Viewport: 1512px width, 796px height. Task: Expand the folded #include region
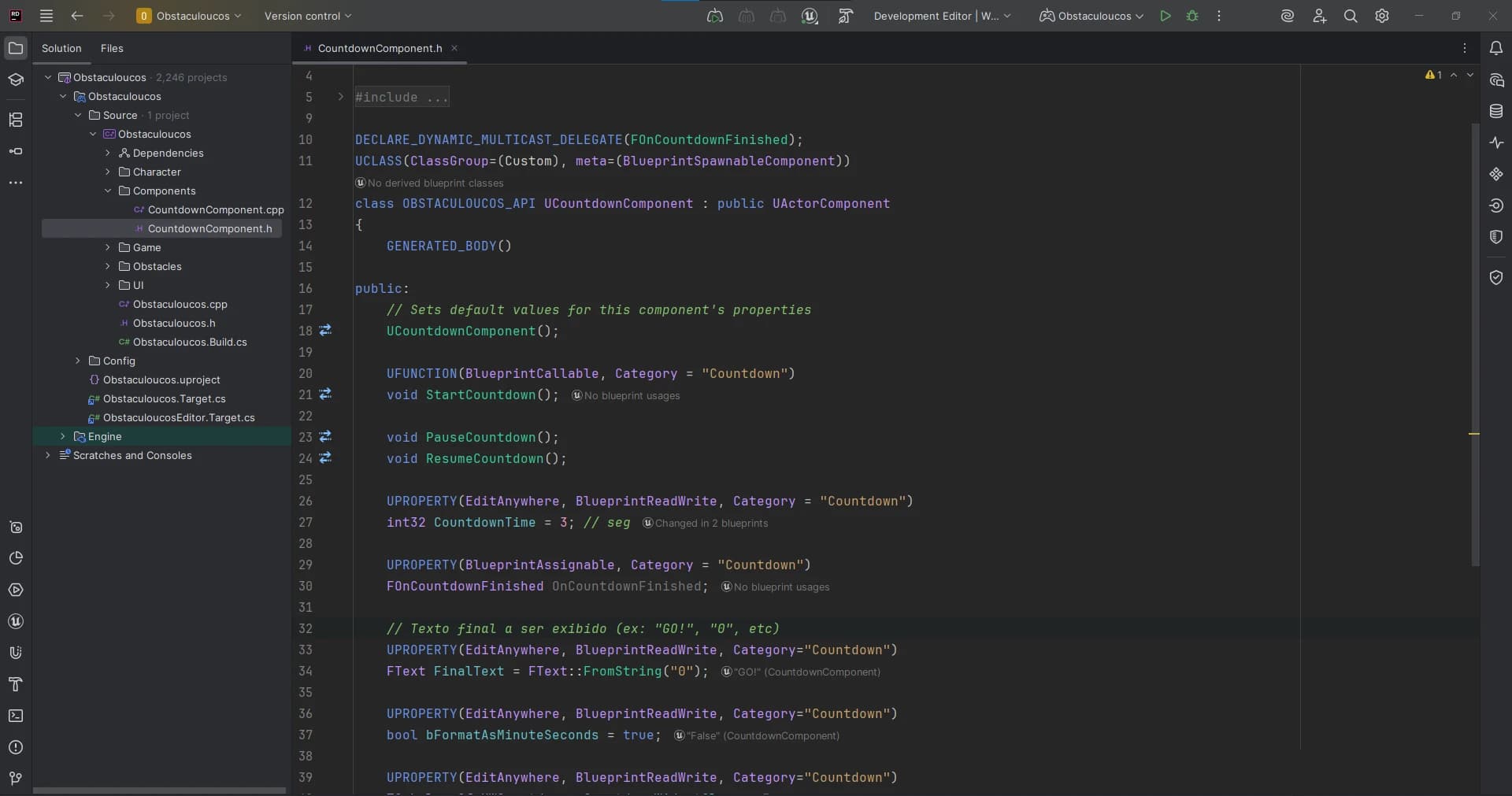[x=340, y=97]
